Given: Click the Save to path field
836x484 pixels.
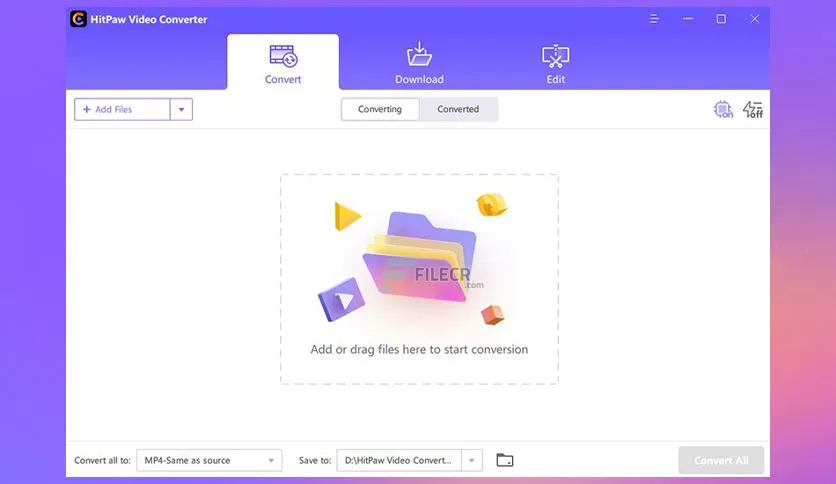Looking at the screenshot, I should tap(399, 460).
